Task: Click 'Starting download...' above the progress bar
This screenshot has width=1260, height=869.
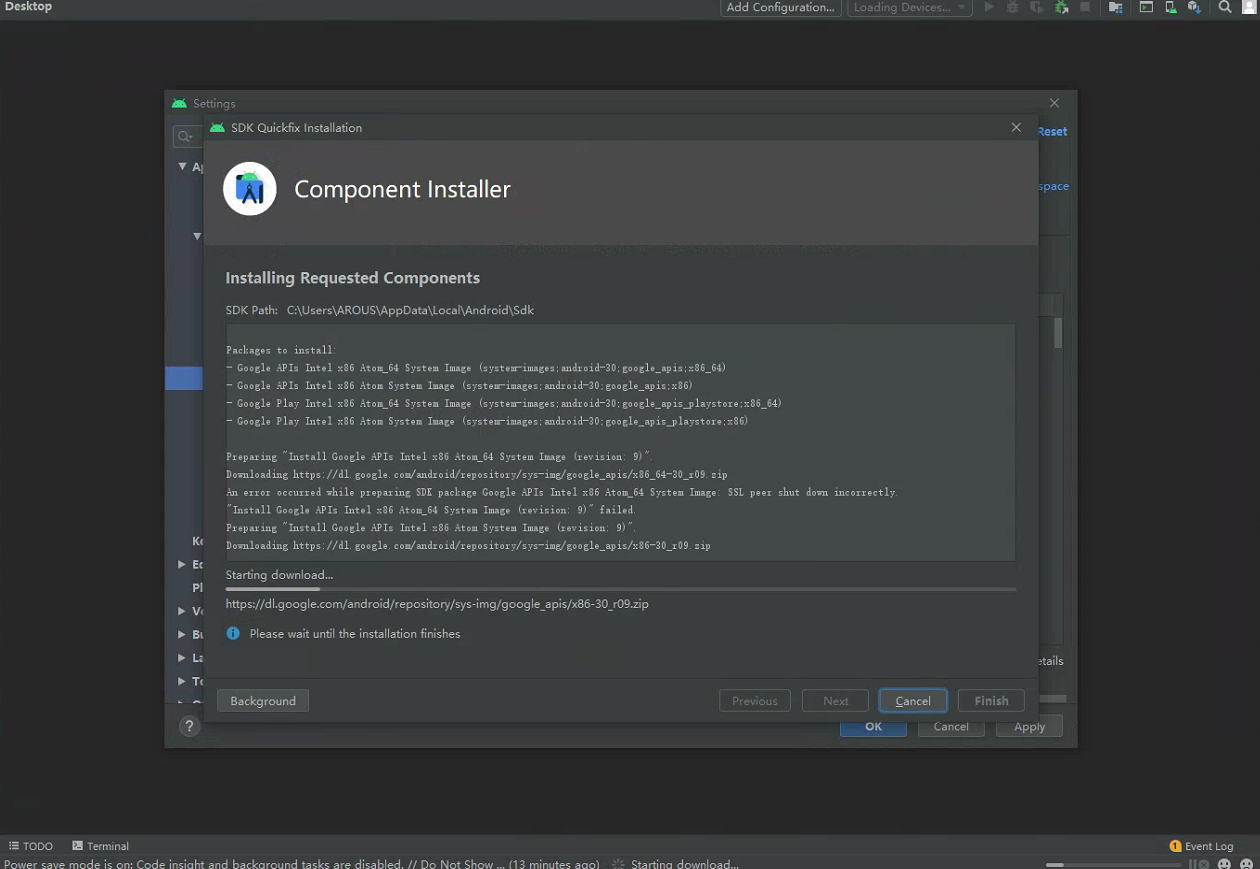Action: (279, 575)
